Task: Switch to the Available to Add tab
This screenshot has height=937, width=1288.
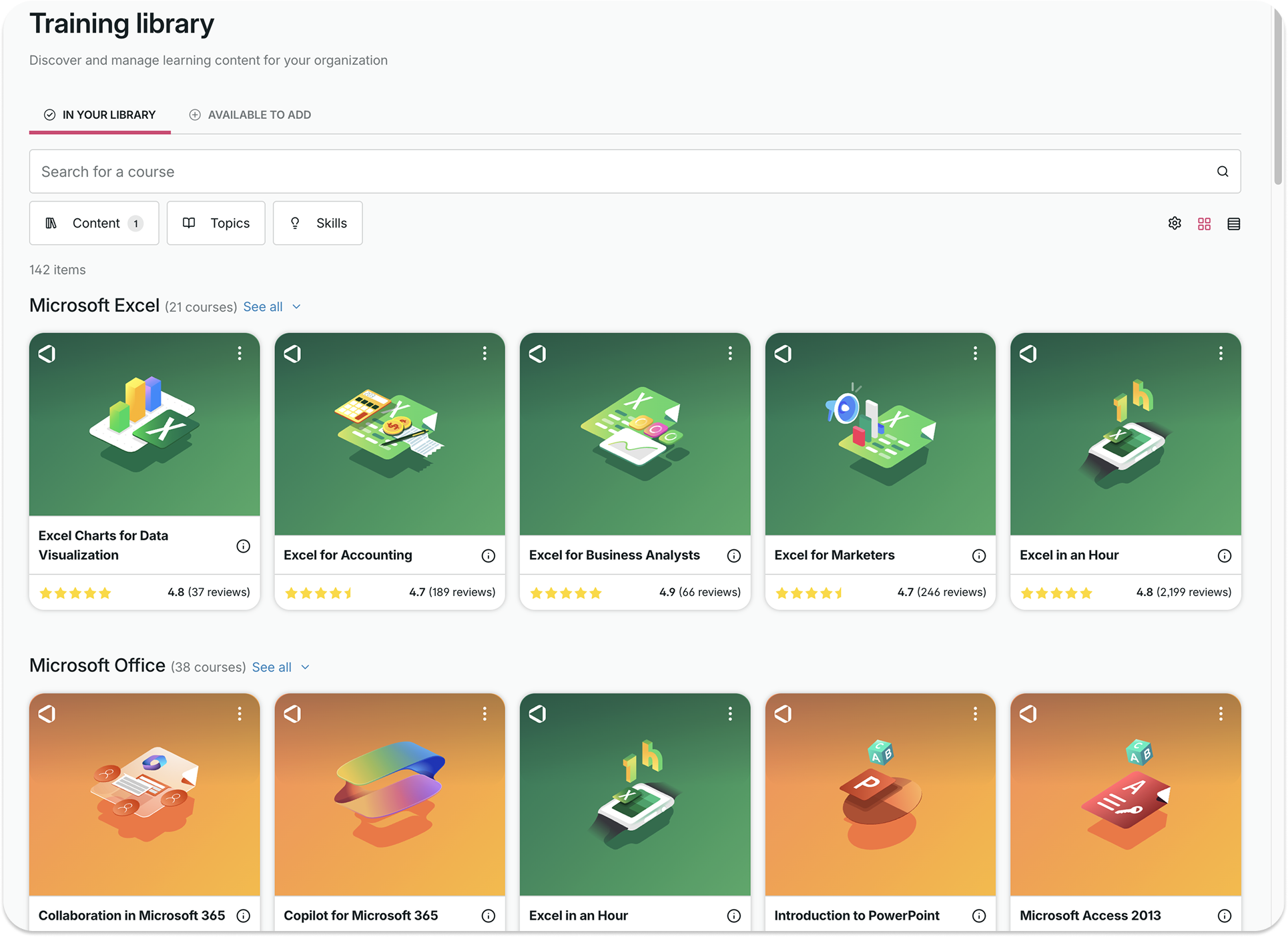Action: [x=250, y=114]
